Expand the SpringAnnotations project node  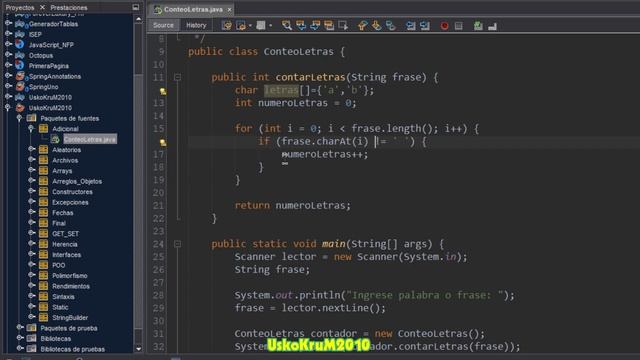(x=8, y=76)
